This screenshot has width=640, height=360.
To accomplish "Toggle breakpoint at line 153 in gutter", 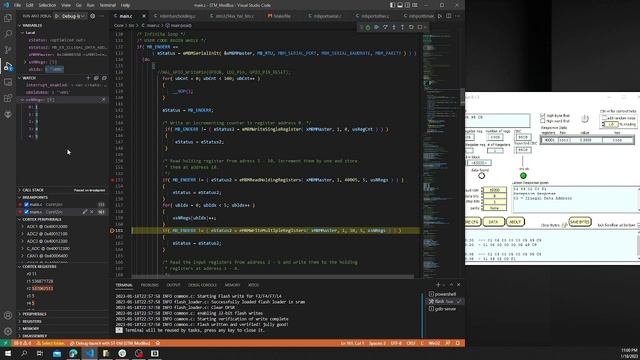I will click(x=112, y=180).
